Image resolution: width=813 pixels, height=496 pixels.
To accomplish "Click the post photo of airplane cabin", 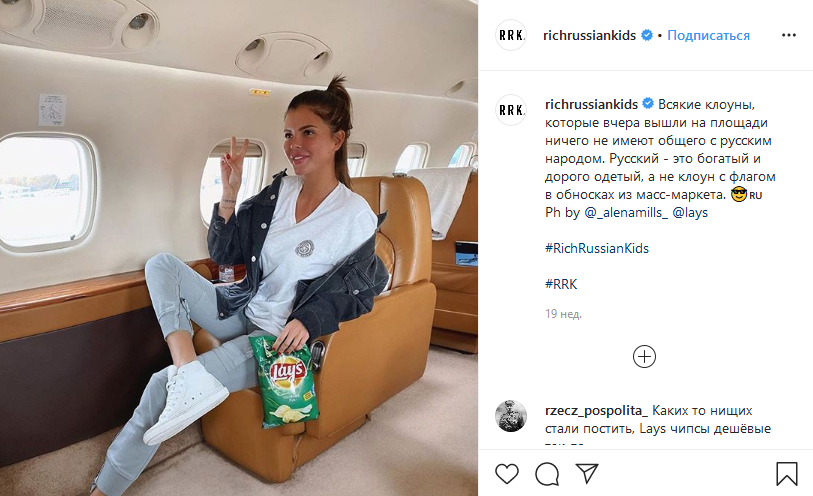I will click(x=239, y=248).
